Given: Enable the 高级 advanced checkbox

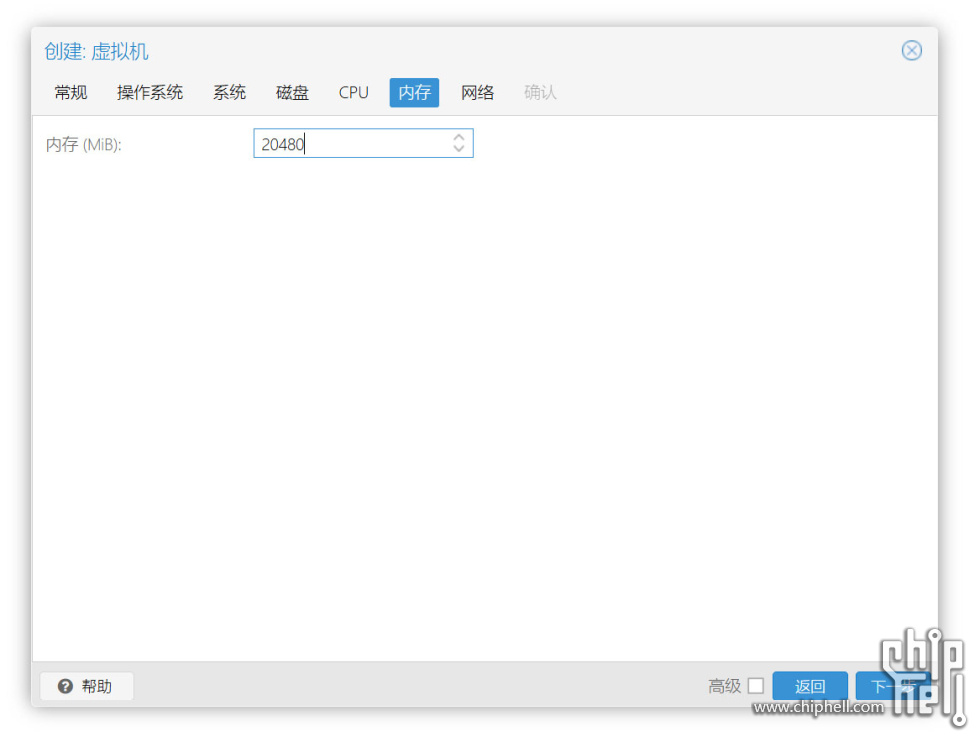Looking at the screenshot, I should point(756,686).
